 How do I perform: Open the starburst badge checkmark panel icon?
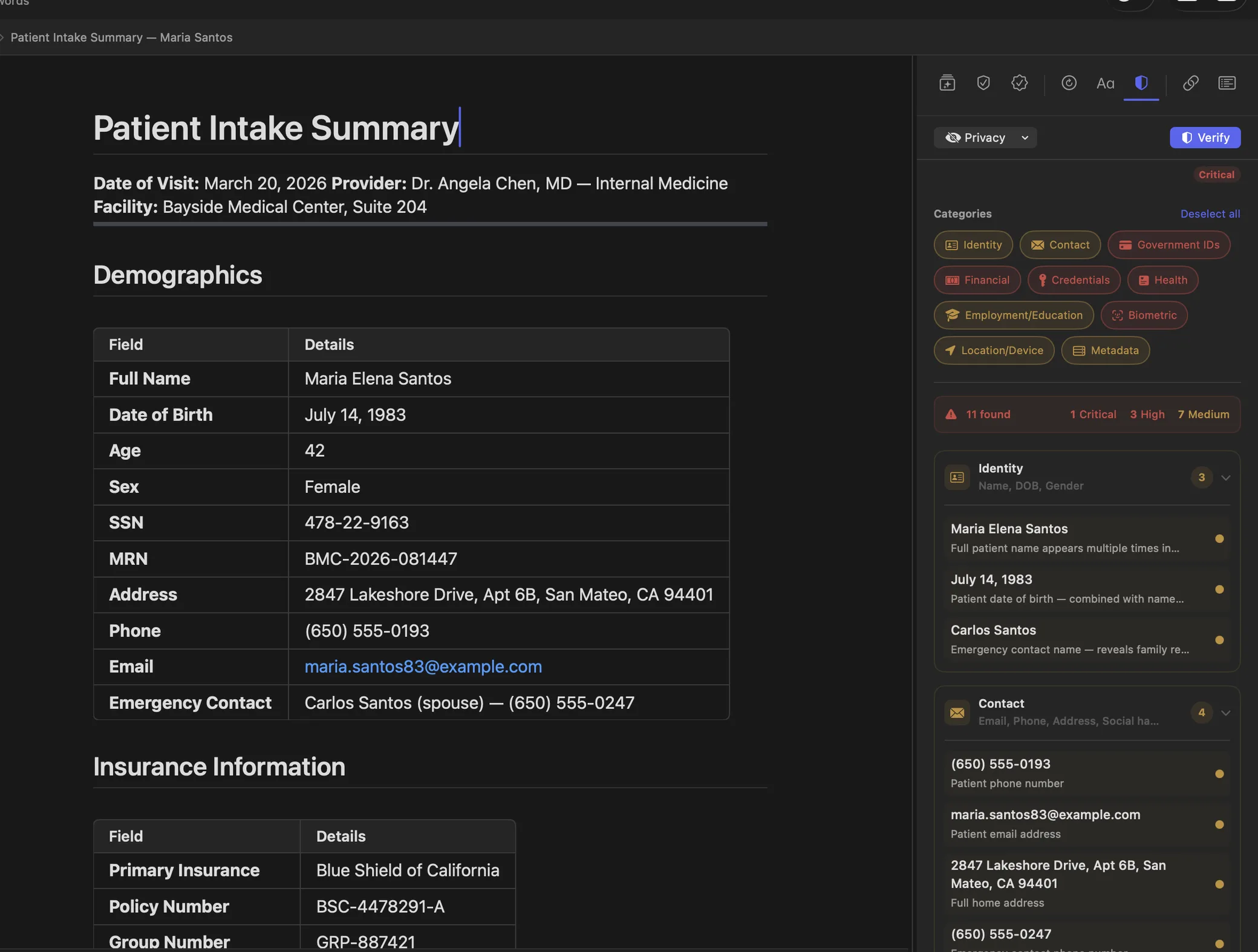(x=1020, y=83)
